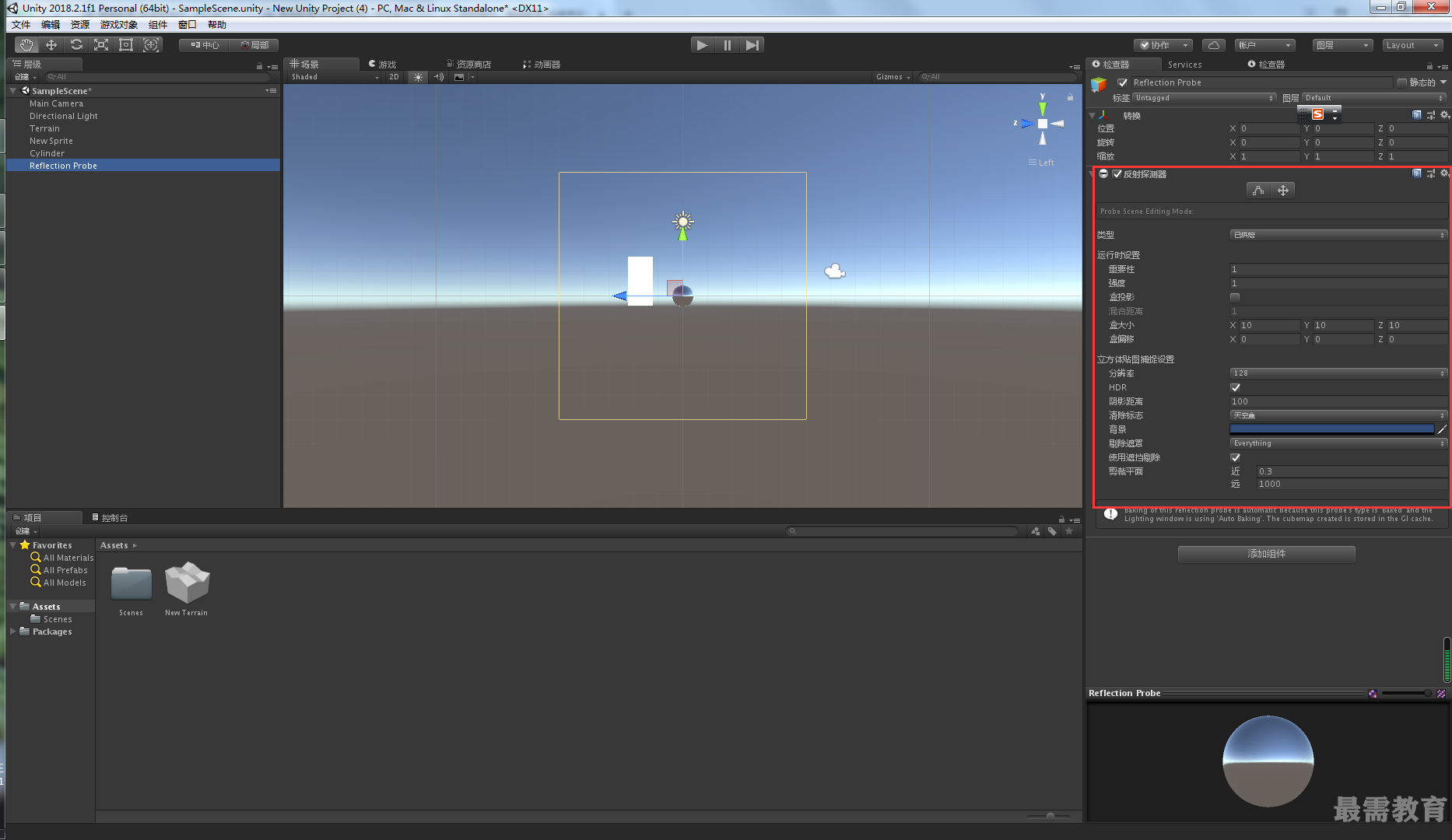Select the Hand tool
The height and width of the screenshot is (840, 1452).
tap(26, 45)
